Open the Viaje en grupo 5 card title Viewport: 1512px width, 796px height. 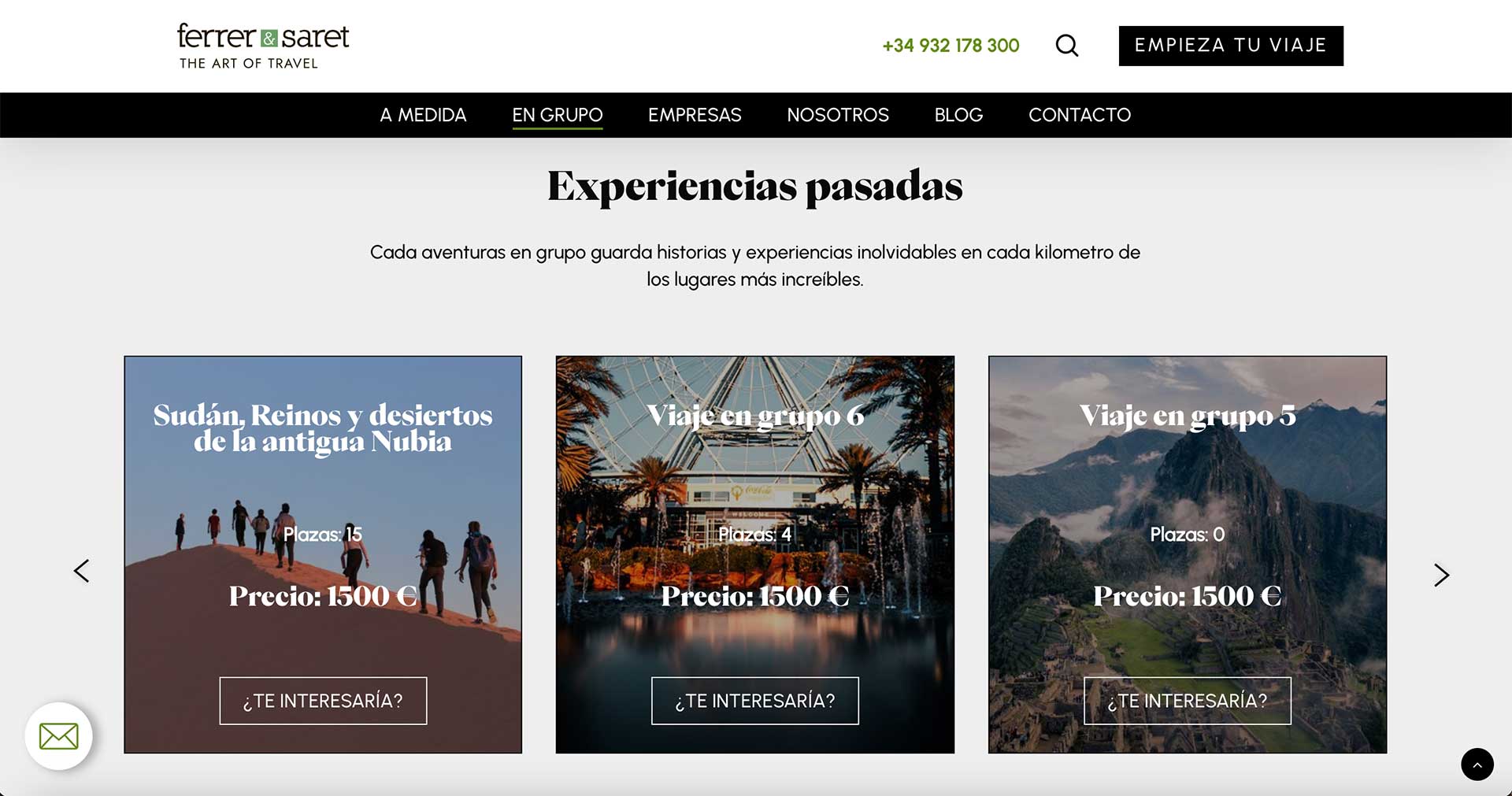[x=1188, y=417]
